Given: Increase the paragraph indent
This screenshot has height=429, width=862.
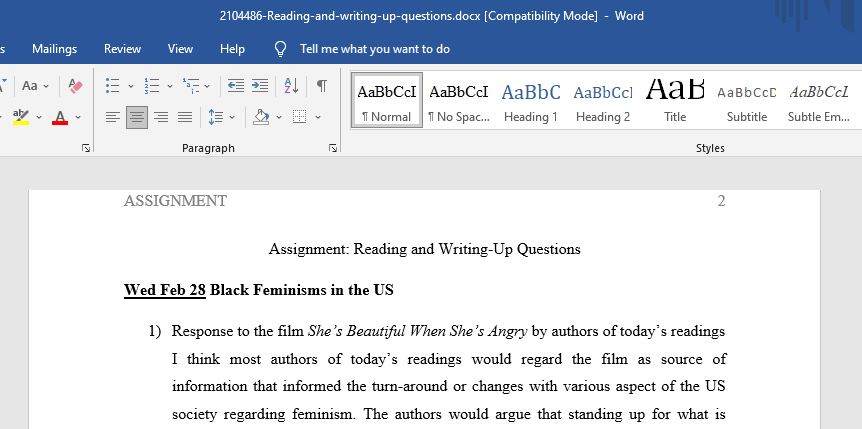Looking at the screenshot, I should click(x=260, y=86).
